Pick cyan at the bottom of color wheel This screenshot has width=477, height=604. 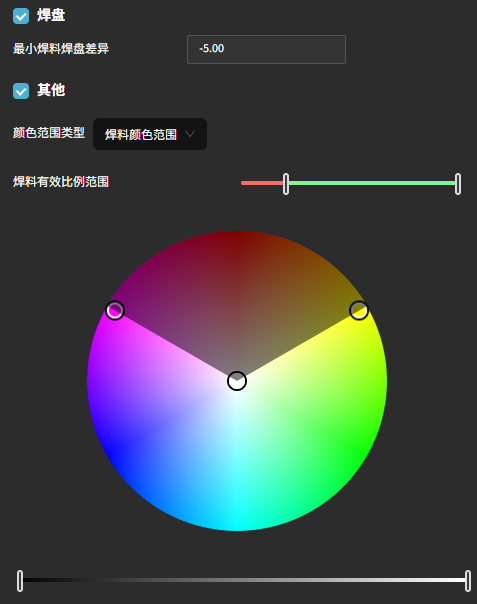pyautogui.click(x=237, y=526)
